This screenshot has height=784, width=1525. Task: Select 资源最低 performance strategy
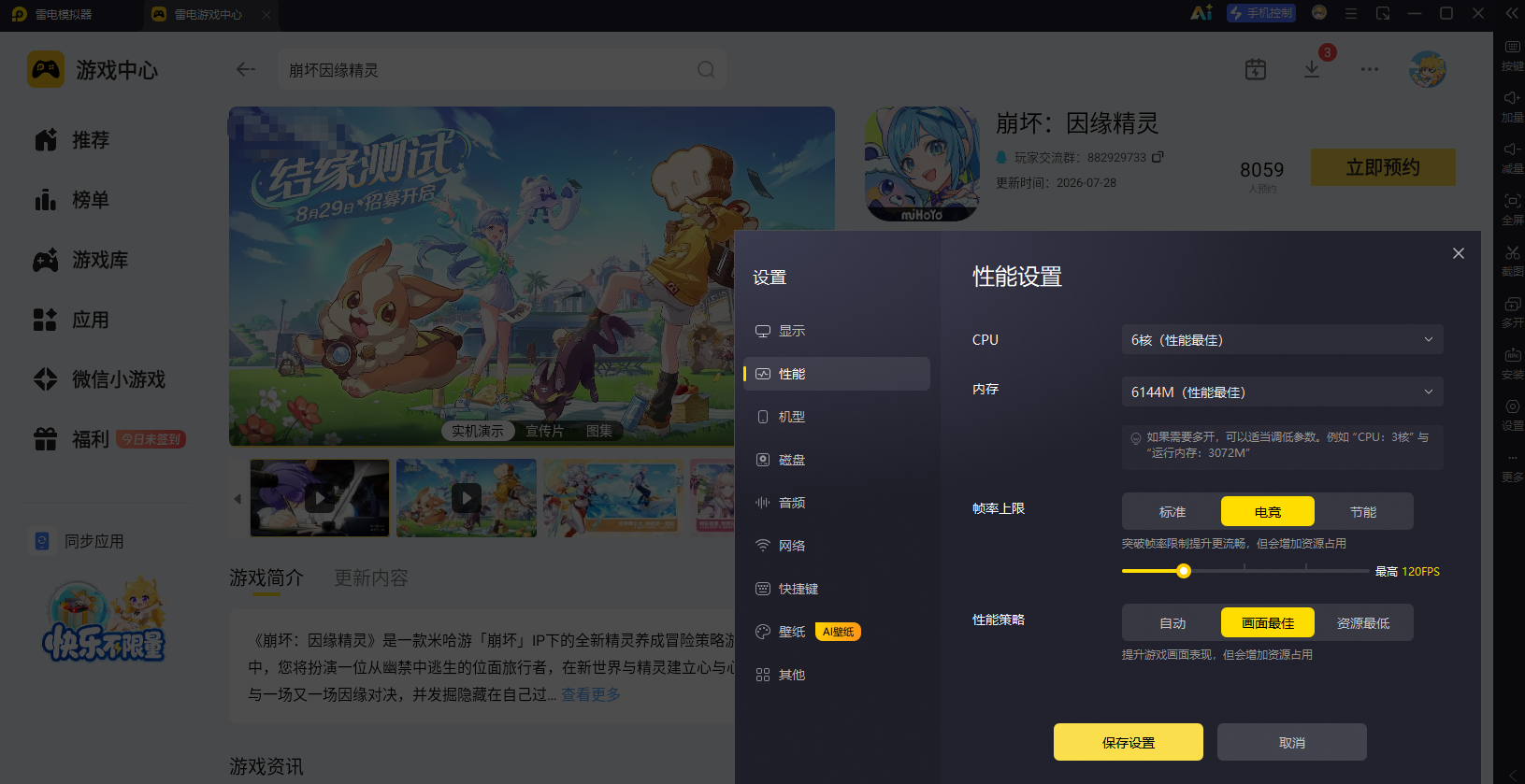pyautogui.click(x=1363, y=623)
